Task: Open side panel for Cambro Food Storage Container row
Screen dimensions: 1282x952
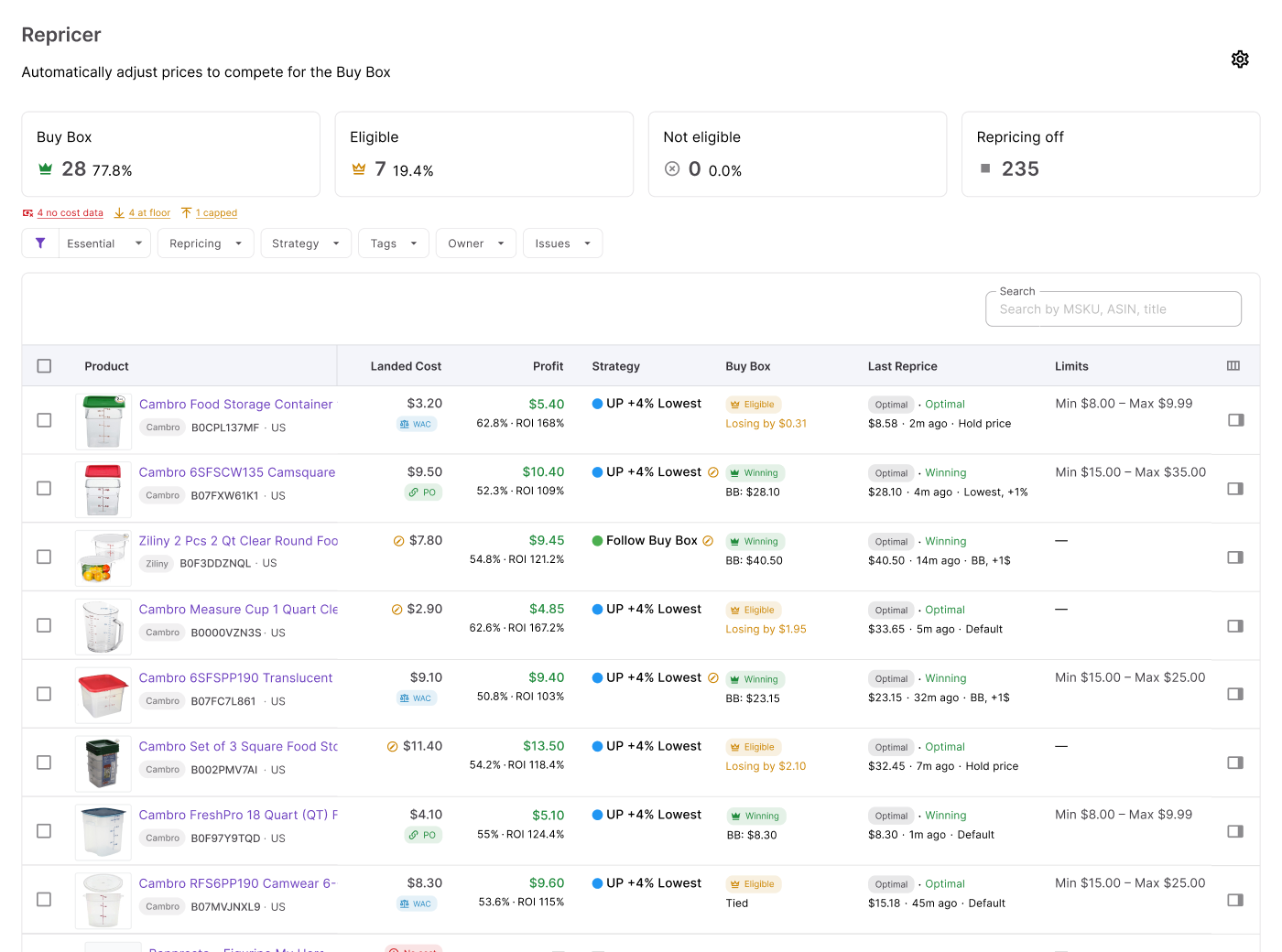Action: (1235, 420)
